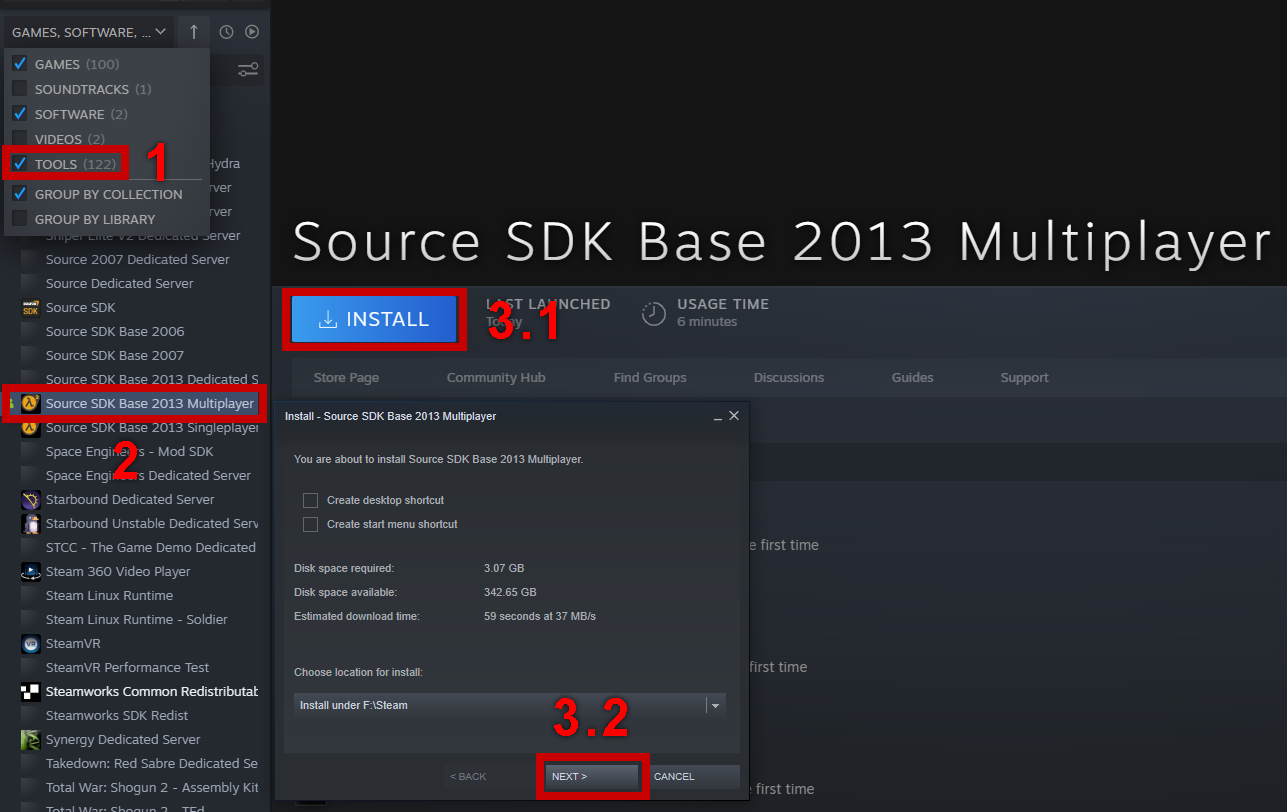Collapse the Games, Software filter dropdown

88,32
